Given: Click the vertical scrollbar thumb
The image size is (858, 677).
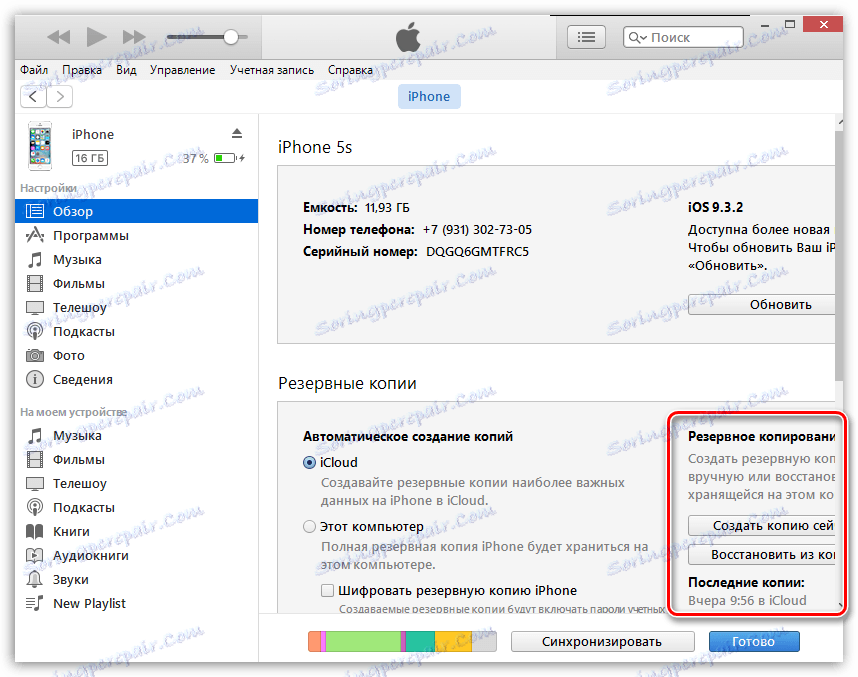Looking at the screenshot, I should pos(839,254).
